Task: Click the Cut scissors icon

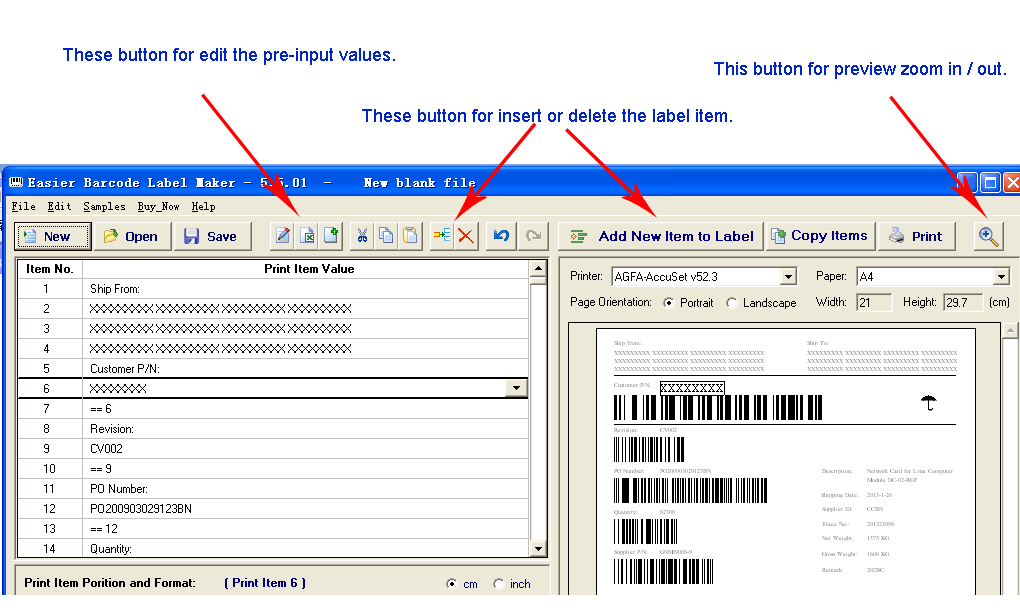Action: tap(362, 236)
